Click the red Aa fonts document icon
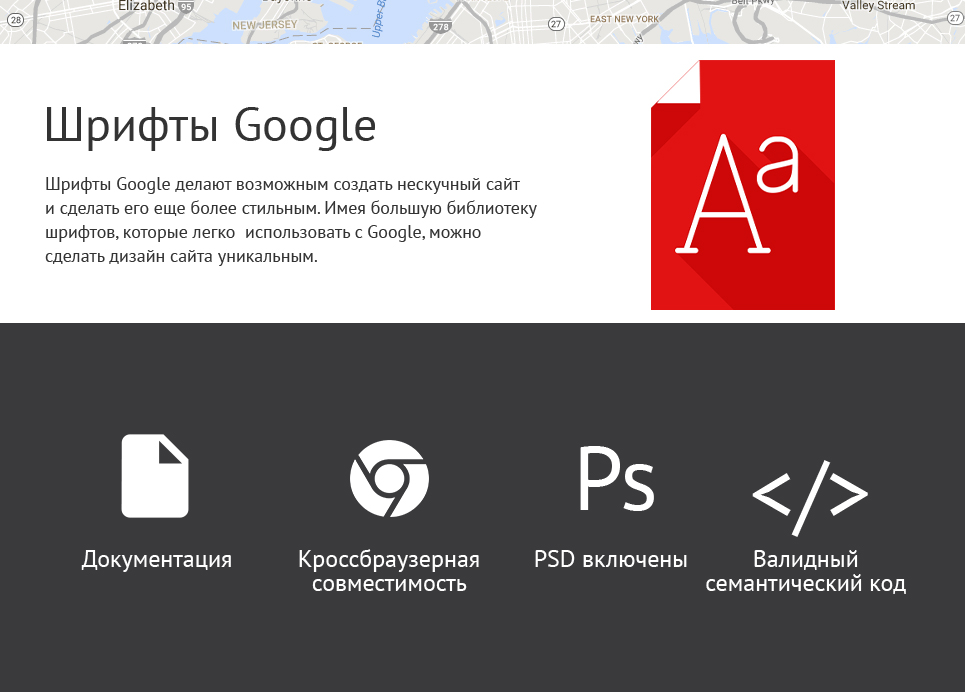 [x=743, y=185]
